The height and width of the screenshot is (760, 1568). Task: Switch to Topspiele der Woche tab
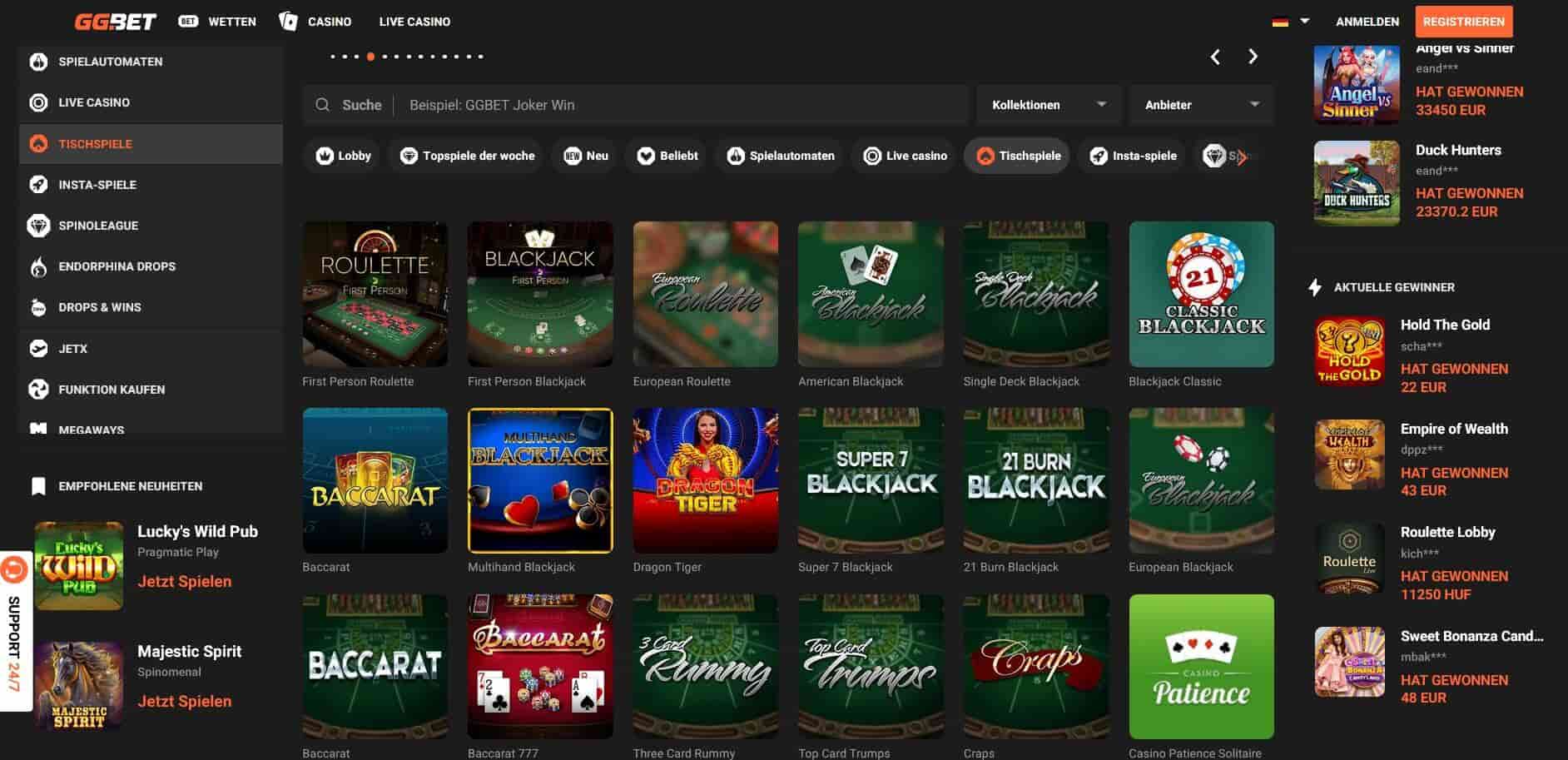[x=467, y=156]
